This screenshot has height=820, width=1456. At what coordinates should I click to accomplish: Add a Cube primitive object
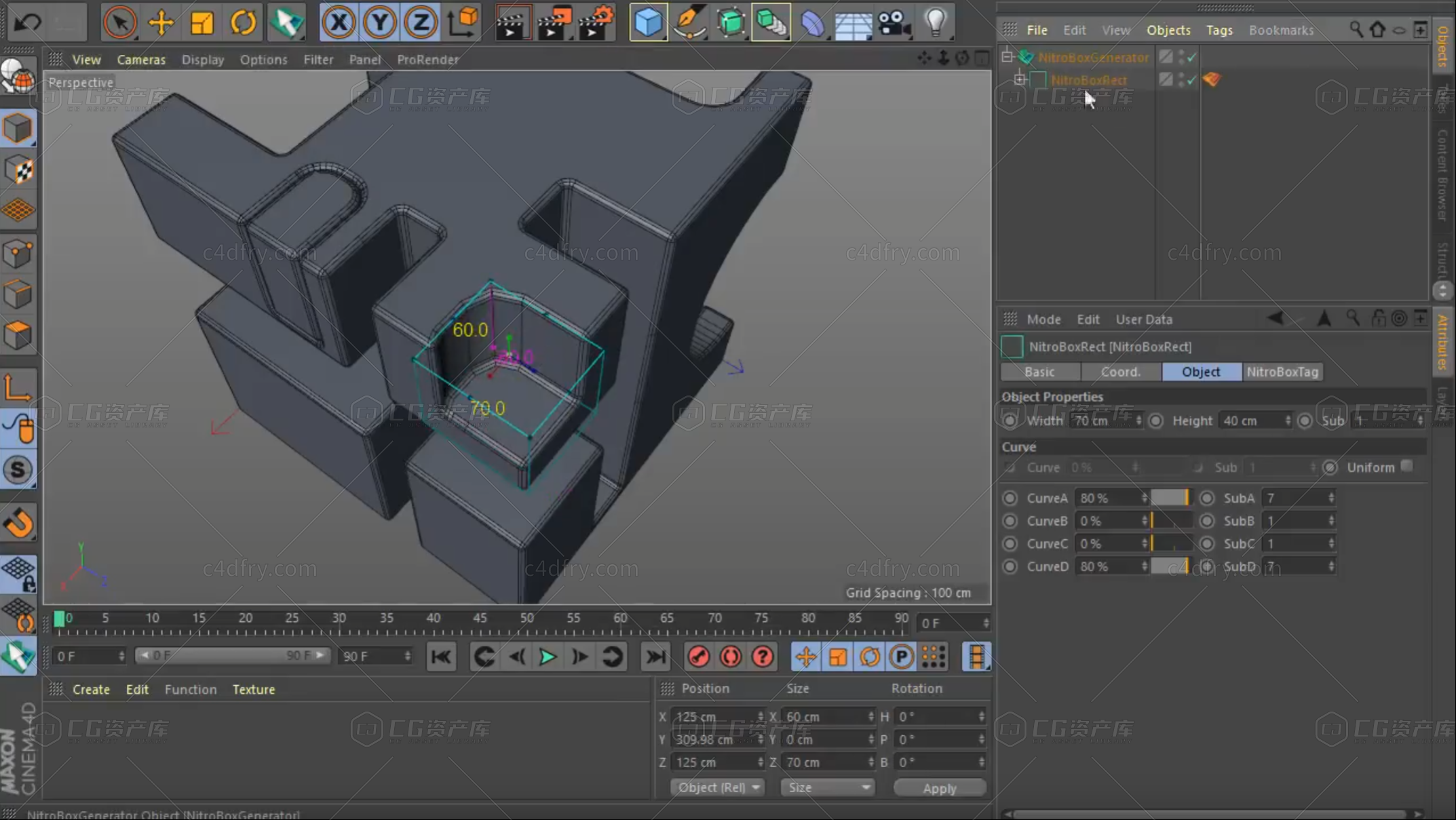pos(648,22)
